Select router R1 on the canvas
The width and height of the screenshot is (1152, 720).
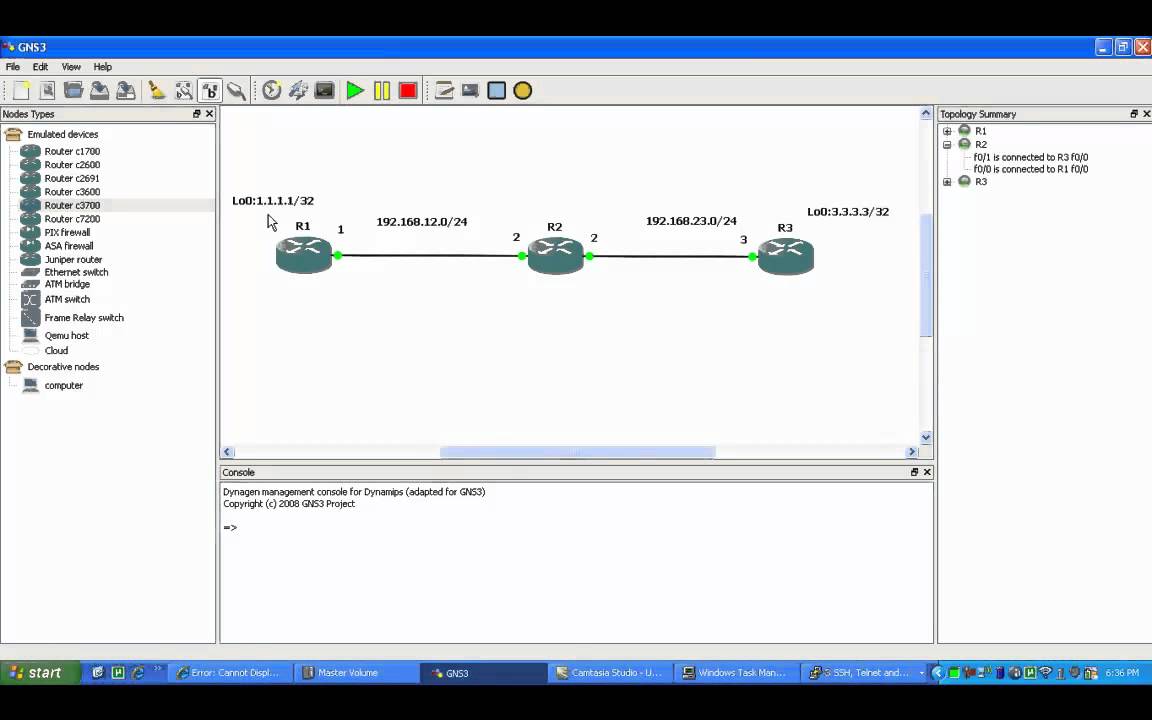(x=303, y=256)
